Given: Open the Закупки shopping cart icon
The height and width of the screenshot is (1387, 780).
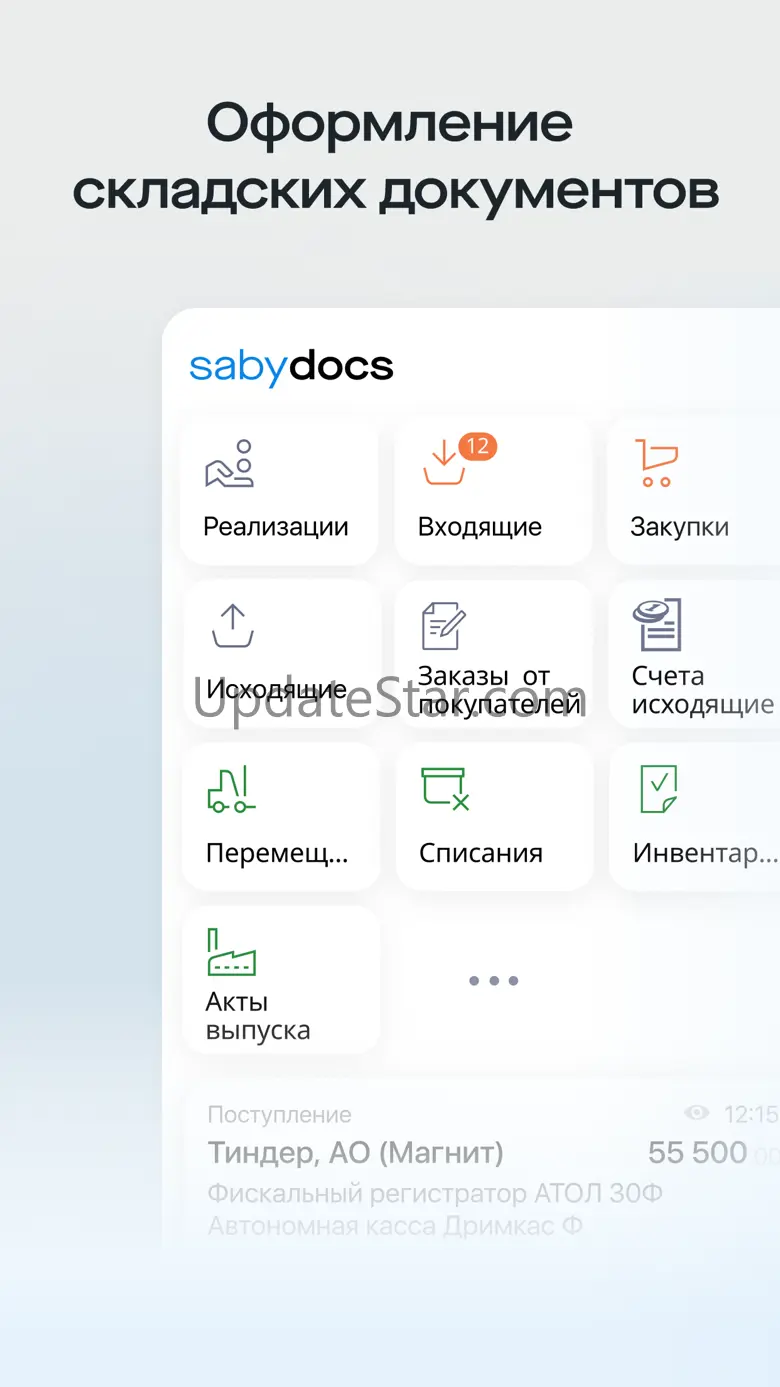Looking at the screenshot, I should point(656,463).
